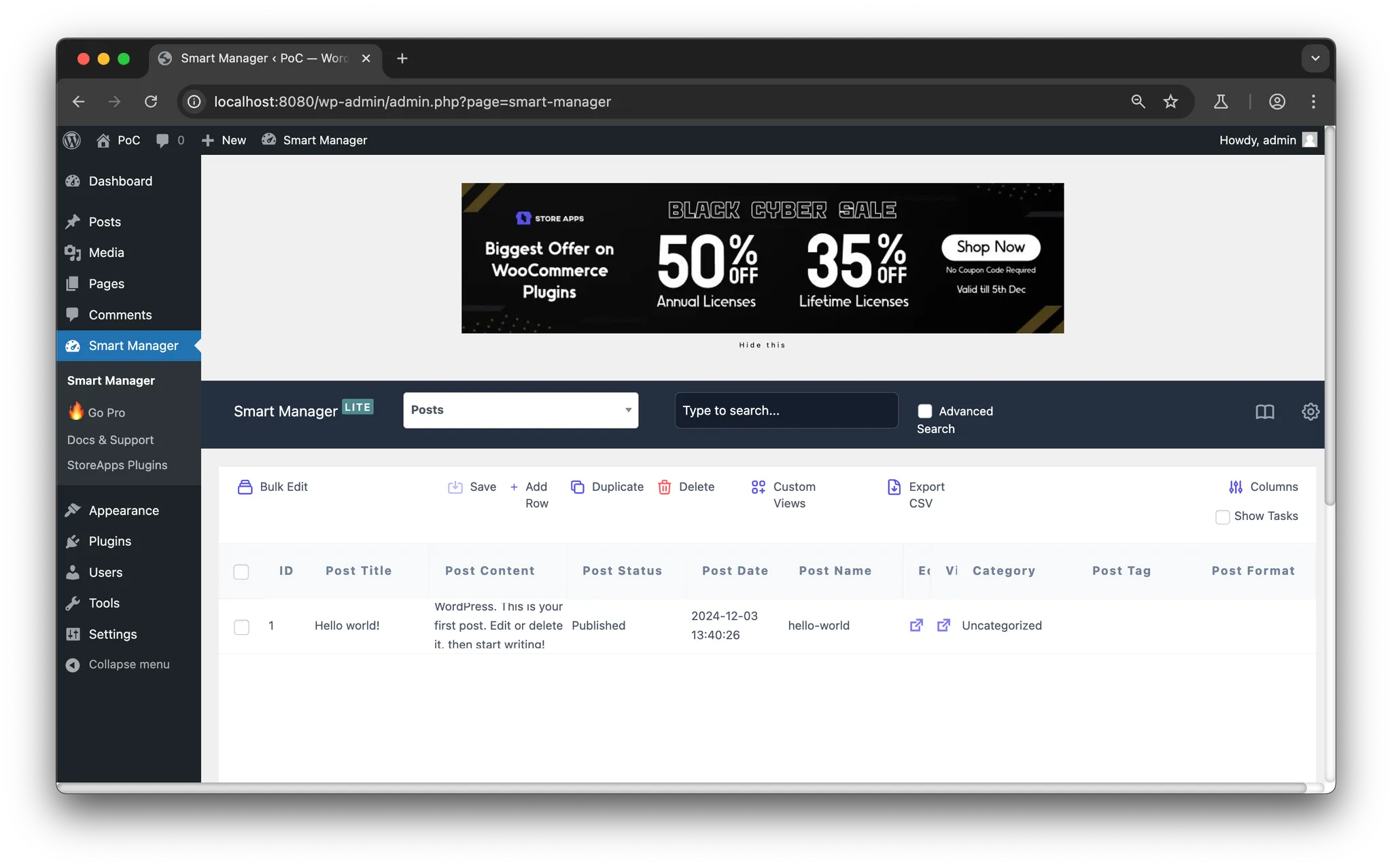This screenshot has width=1392, height=868.
Task: Click the Type to search field
Action: (786, 411)
